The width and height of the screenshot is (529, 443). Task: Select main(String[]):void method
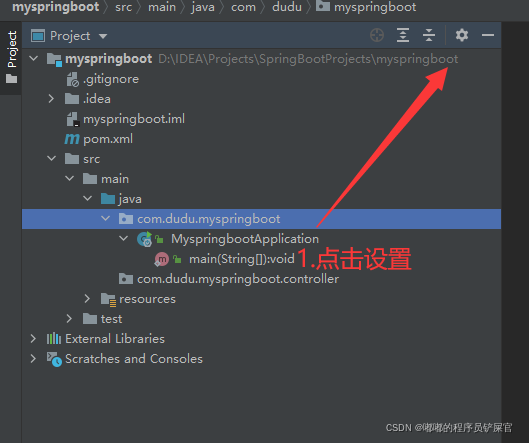pyautogui.click(x=242, y=259)
